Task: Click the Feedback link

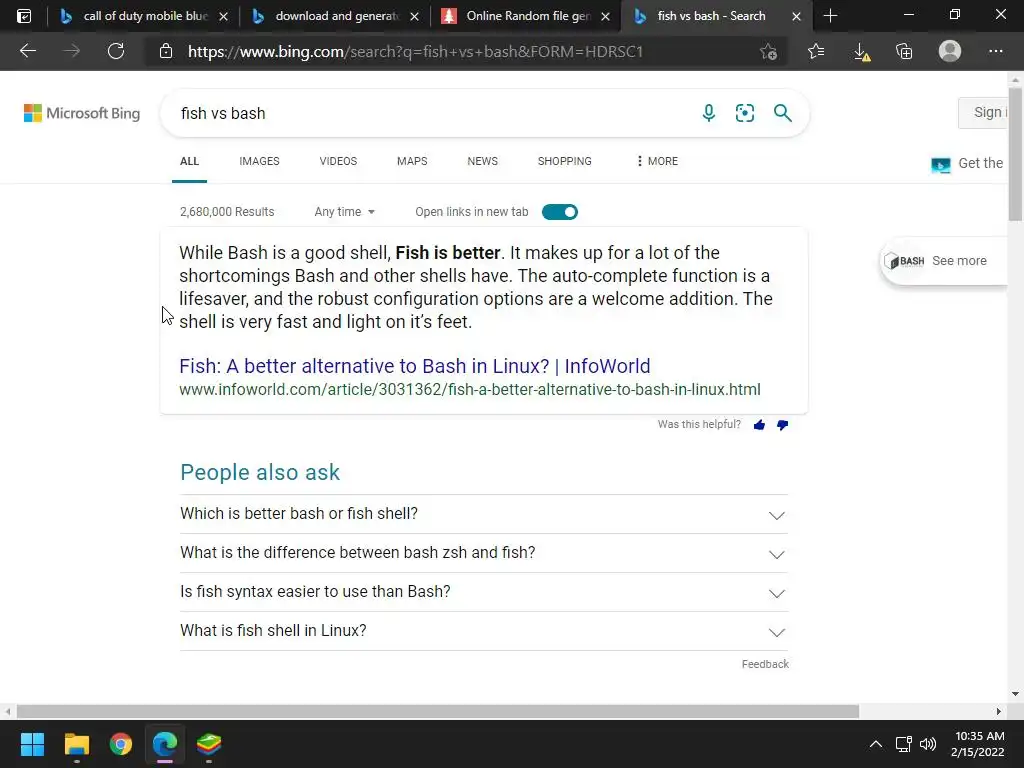Action: 765,664
